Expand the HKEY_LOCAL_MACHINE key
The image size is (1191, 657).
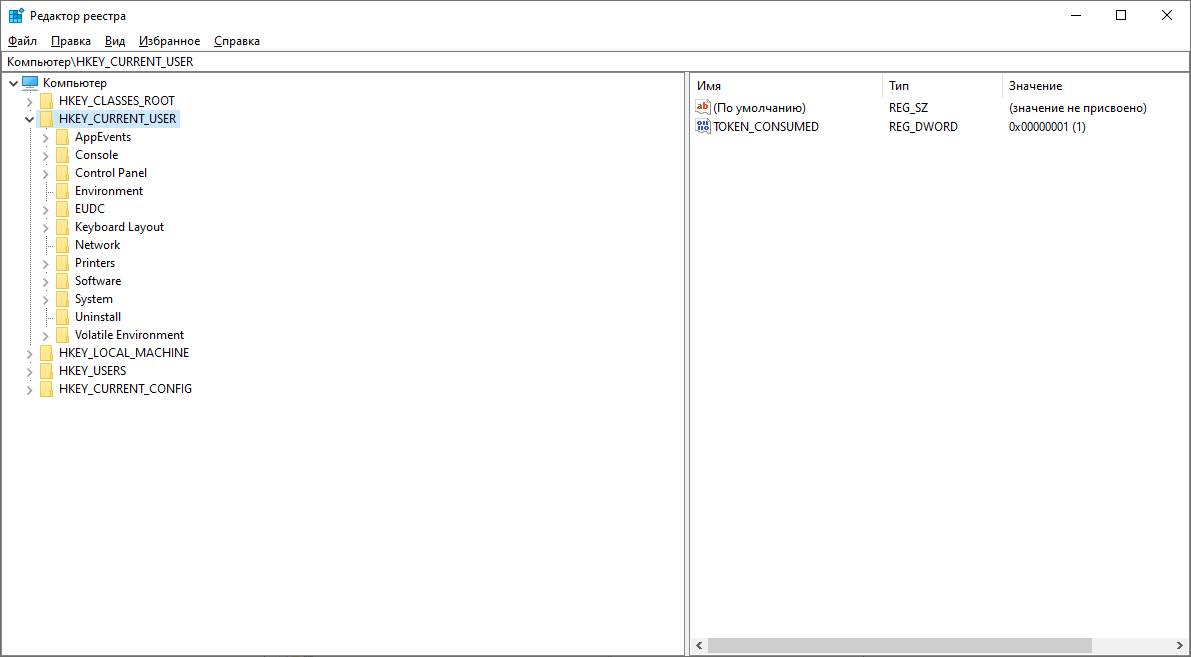[29, 352]
